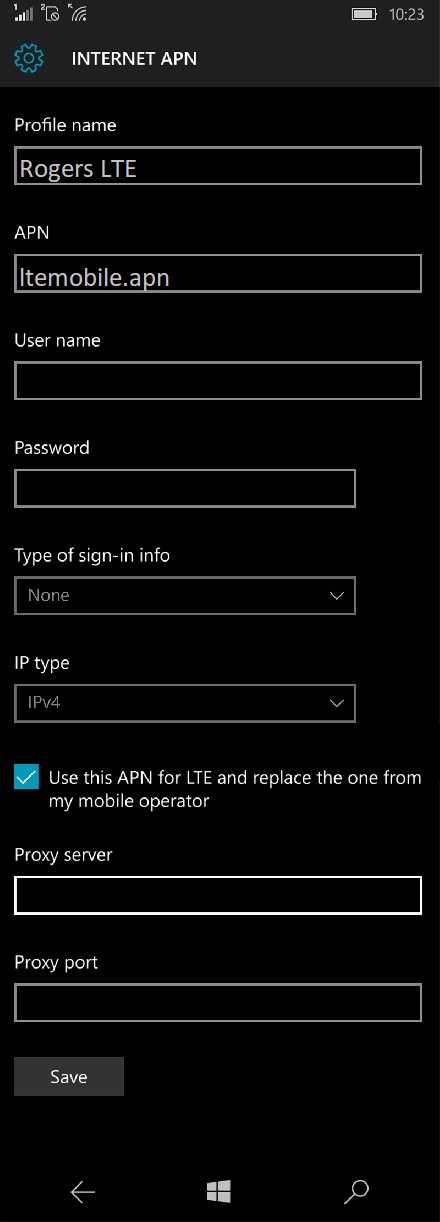Expand sign-in info dropdown chevron arrow

click(336, 596)
